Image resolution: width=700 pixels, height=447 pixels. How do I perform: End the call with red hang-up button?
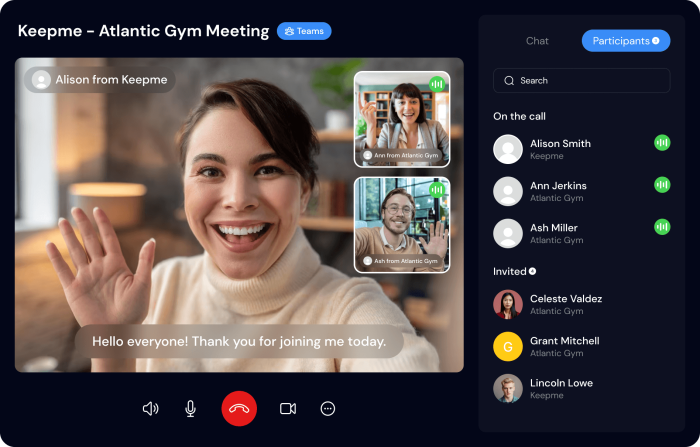239,409
